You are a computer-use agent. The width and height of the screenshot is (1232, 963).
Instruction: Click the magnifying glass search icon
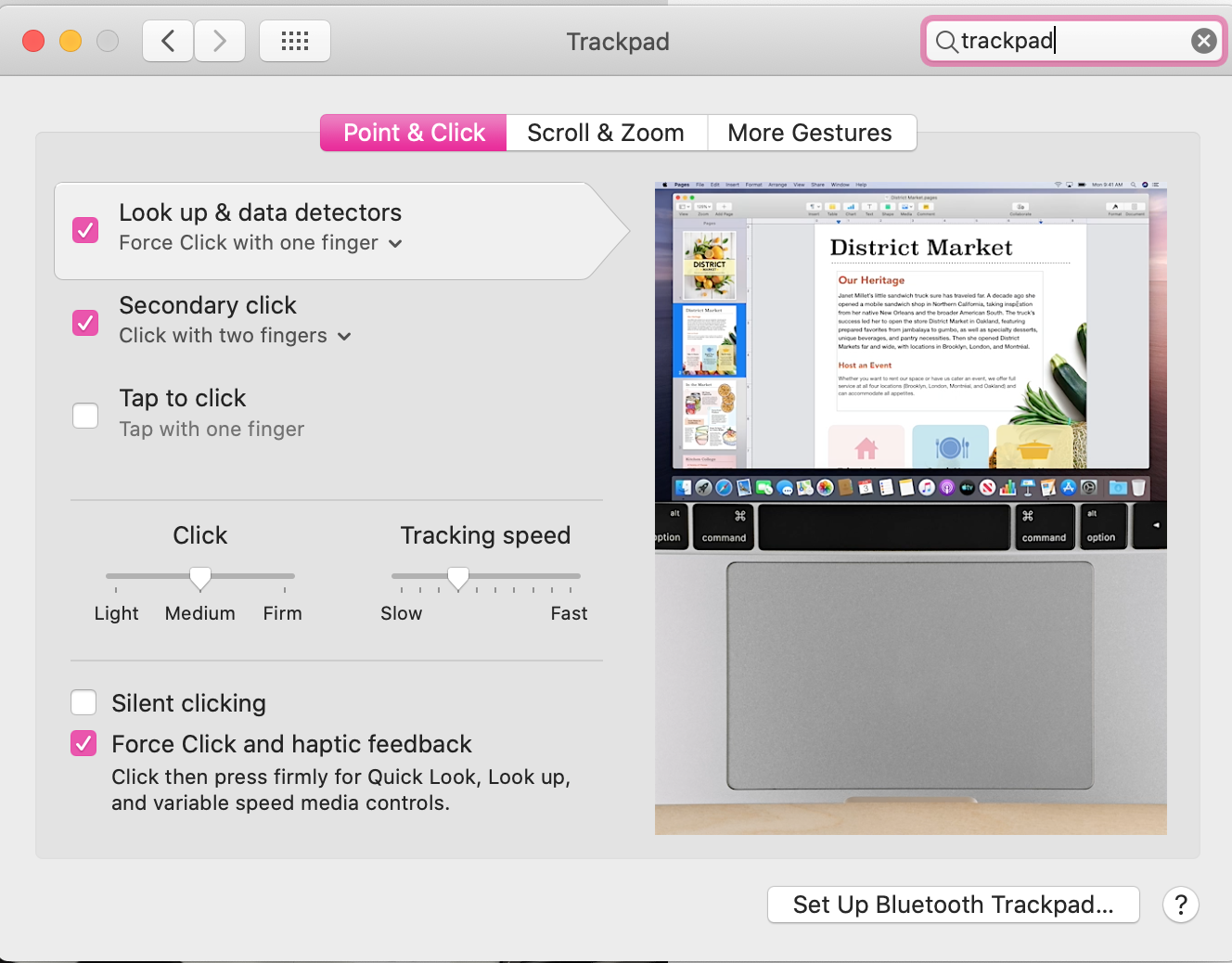pyautogui.click(x=945, y=41)
